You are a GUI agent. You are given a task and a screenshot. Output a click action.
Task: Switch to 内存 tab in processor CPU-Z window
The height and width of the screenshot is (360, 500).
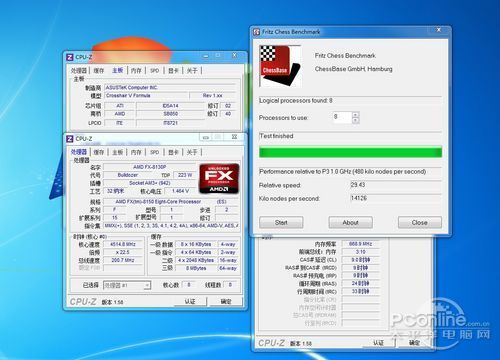[x=136, y=152]
